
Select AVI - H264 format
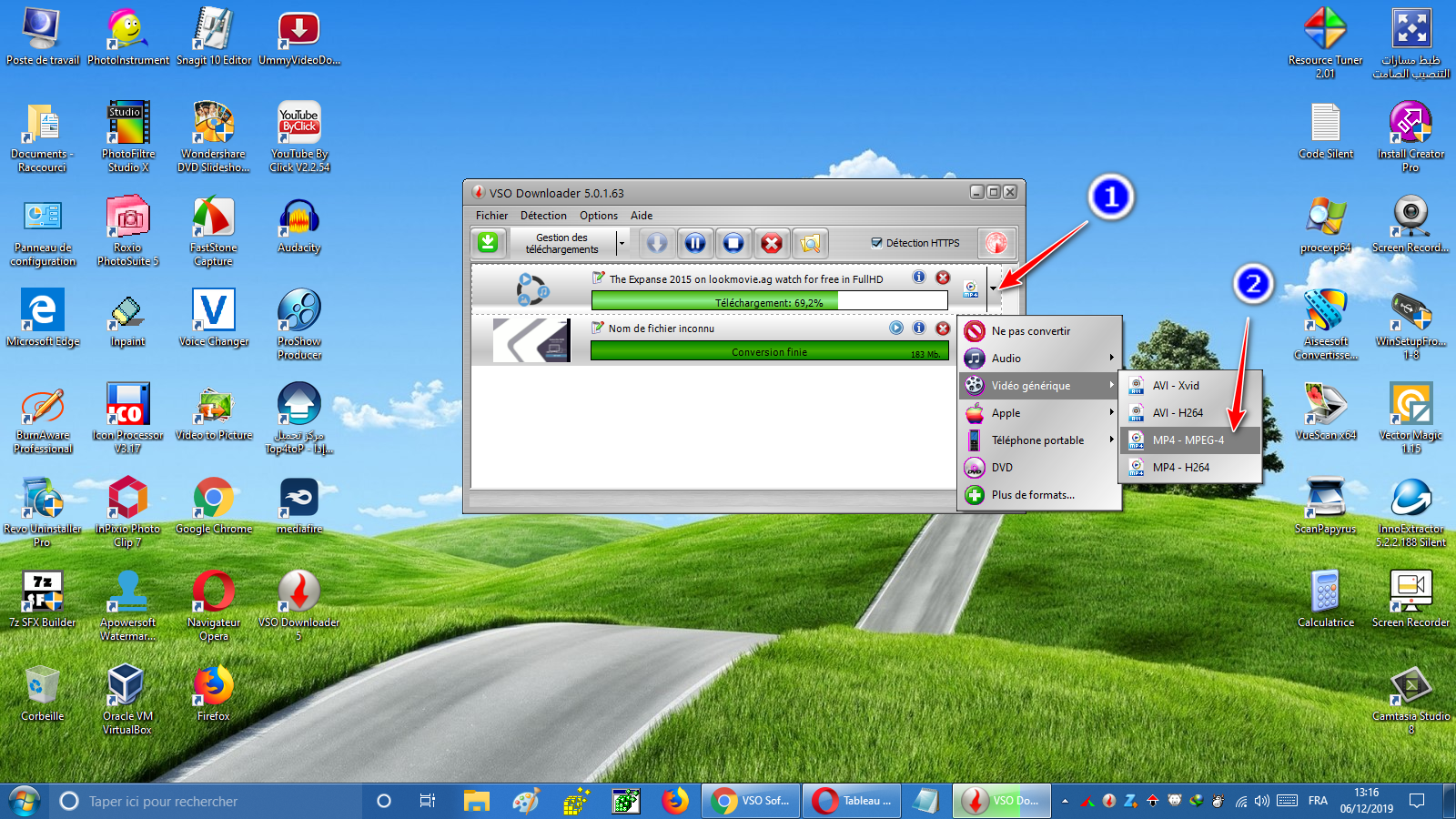pyautogui.click(x=1191, y=413)
